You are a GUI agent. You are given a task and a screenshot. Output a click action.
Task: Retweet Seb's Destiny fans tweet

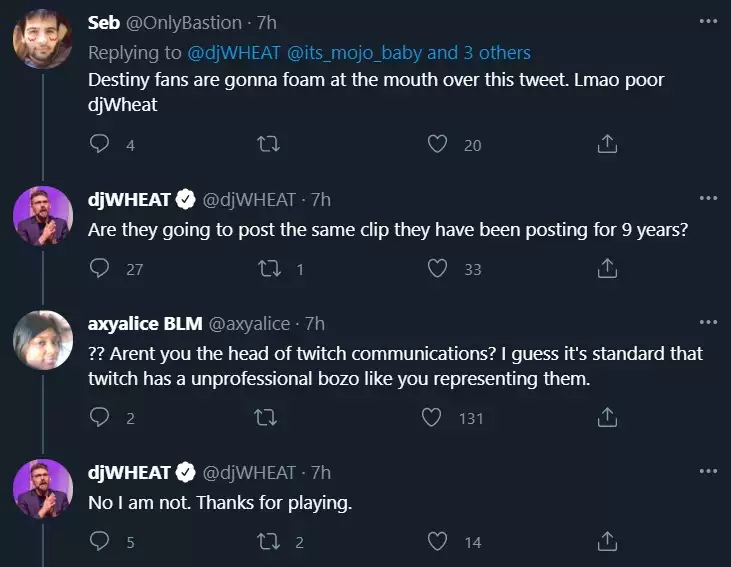(269, 144)
